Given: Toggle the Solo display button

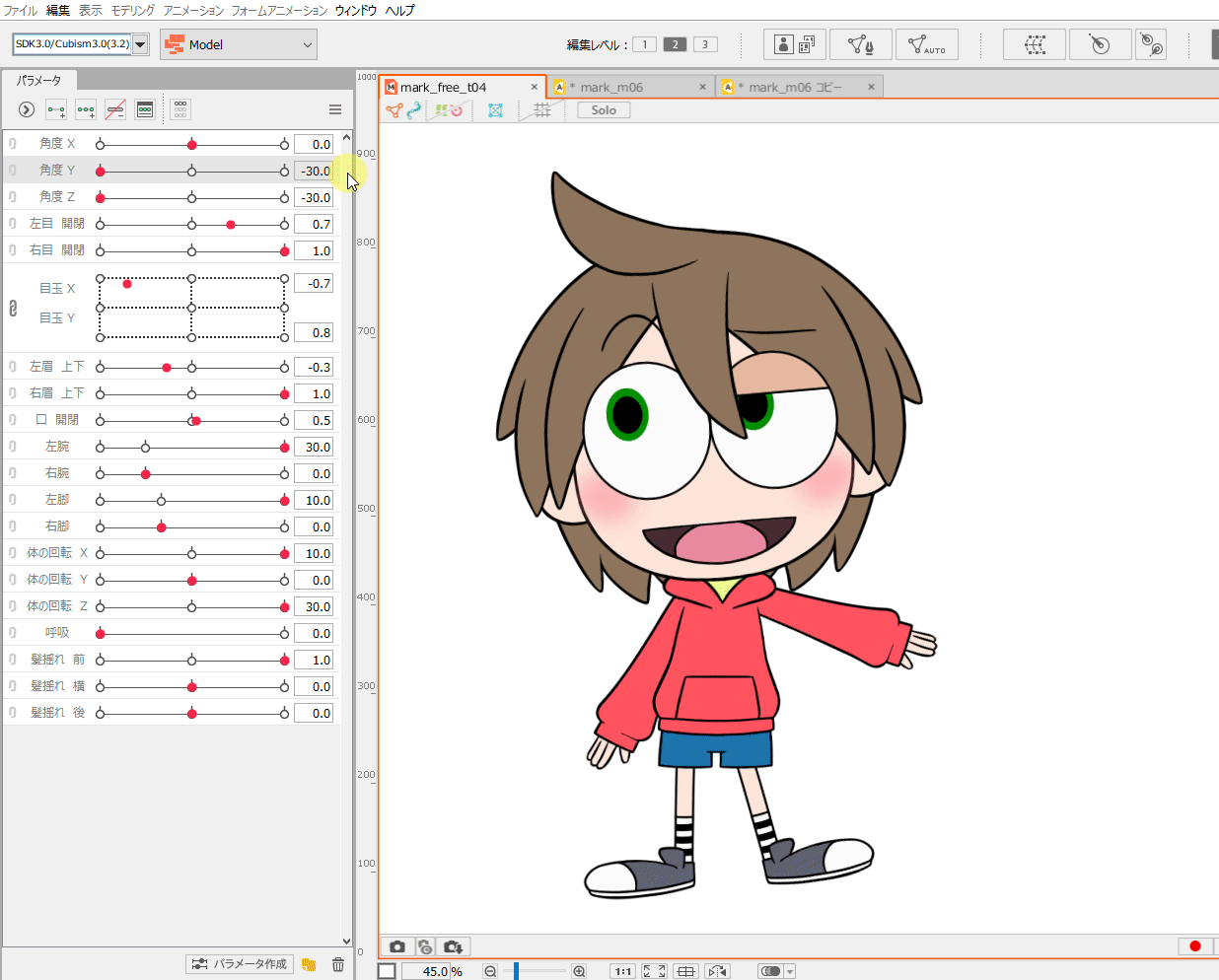Looking at the screenshot, I should pos(604,110).
